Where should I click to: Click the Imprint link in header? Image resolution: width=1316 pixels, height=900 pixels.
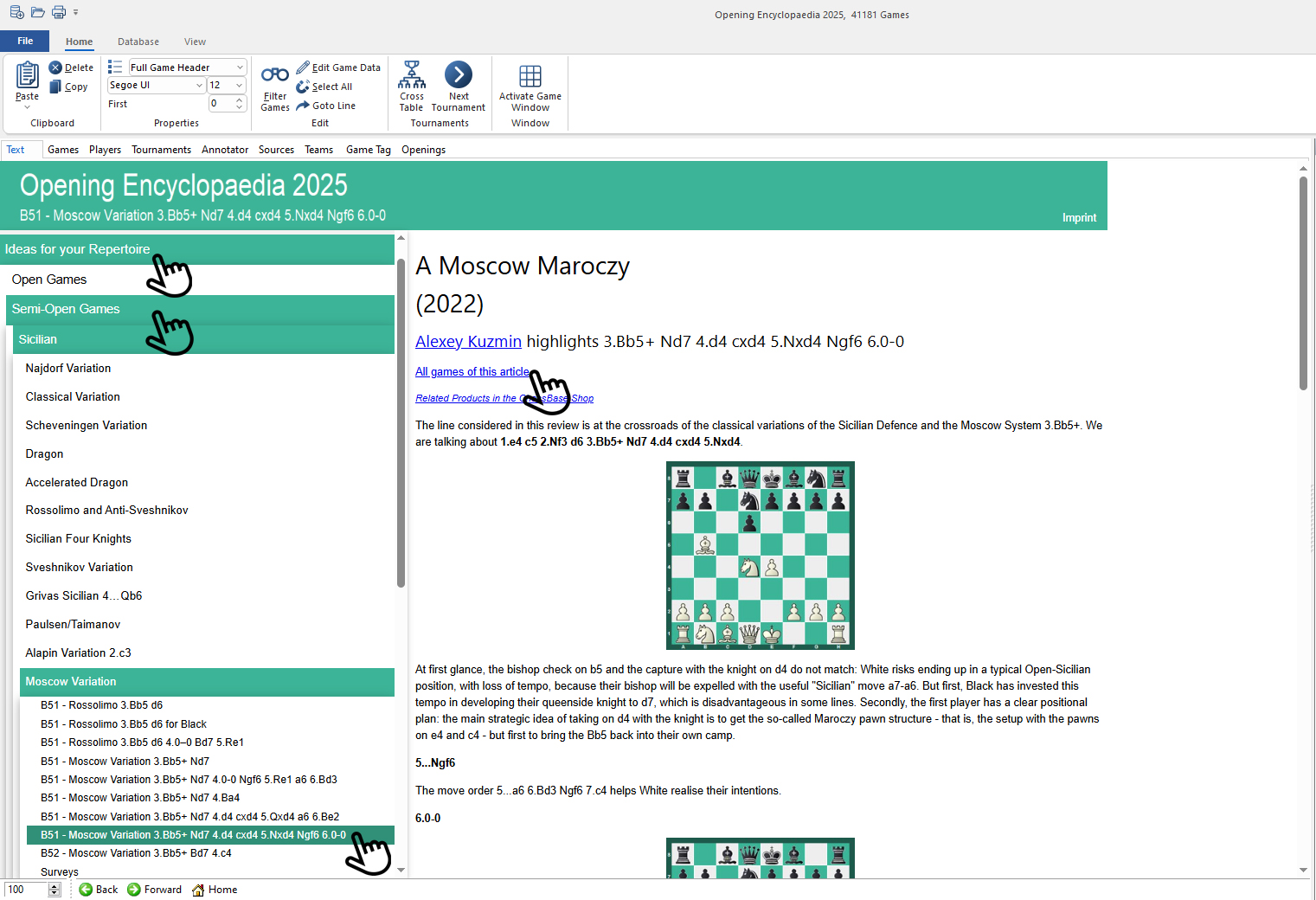tap(1079, 218)
